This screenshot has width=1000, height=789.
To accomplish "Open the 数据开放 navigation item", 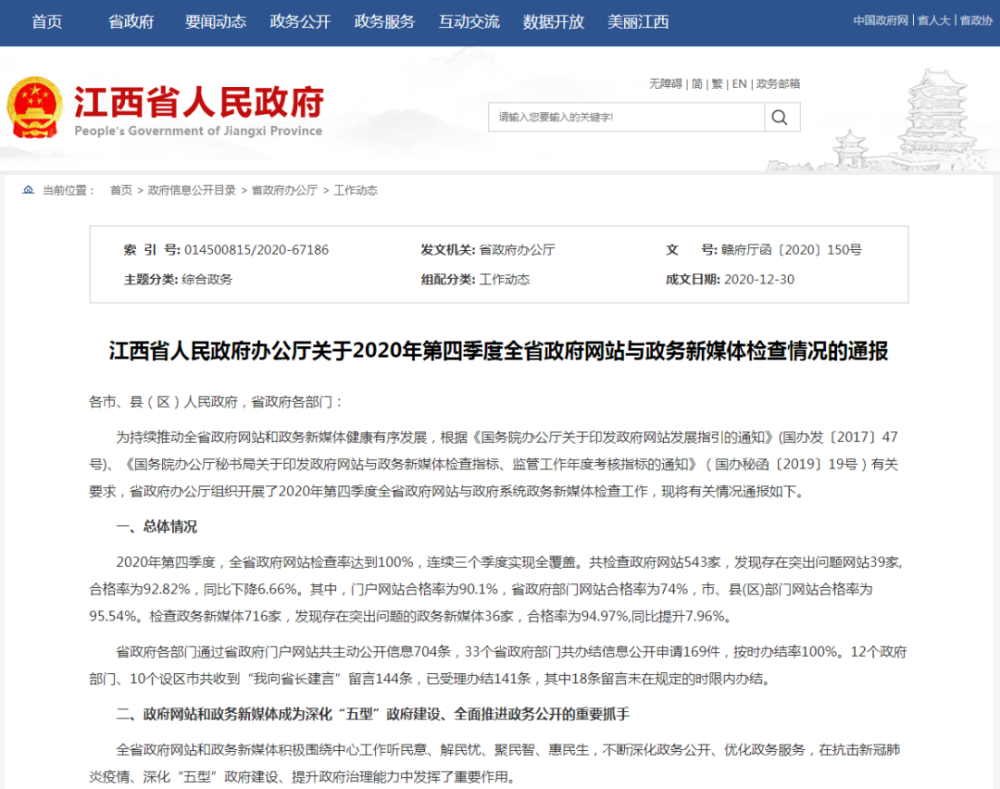I will pyautogui.click(x=554, y=22).
